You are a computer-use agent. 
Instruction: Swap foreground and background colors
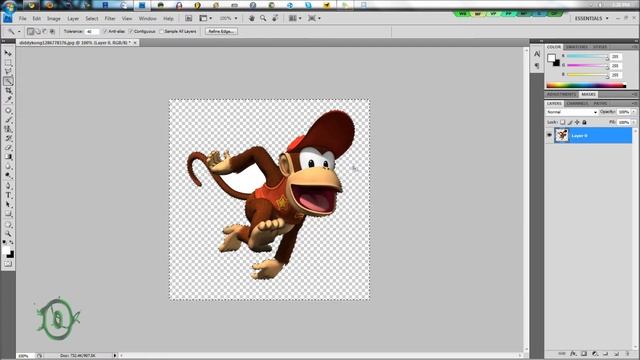click(11, 242)
